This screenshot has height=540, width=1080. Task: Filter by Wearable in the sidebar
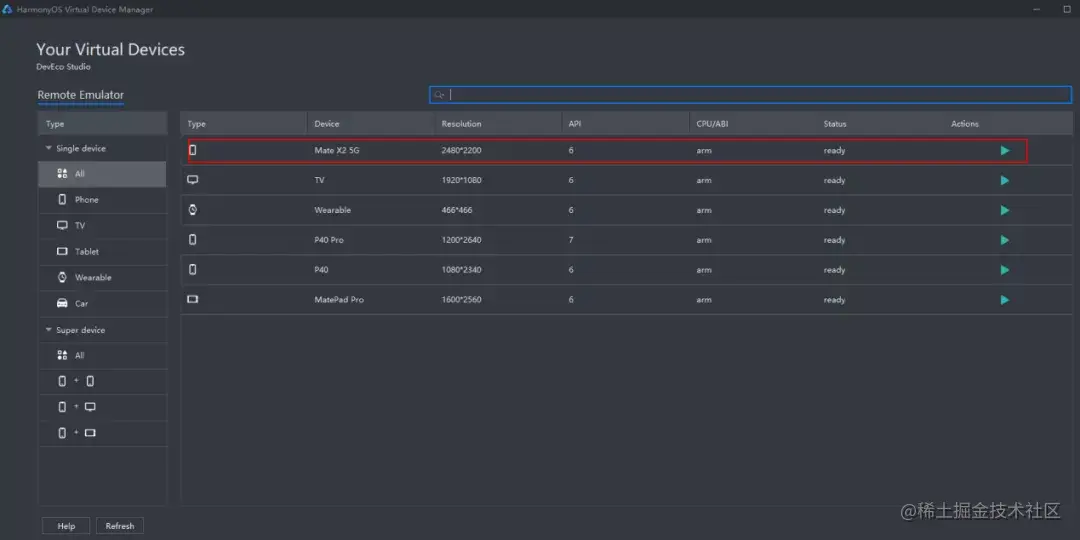[102, 278]
